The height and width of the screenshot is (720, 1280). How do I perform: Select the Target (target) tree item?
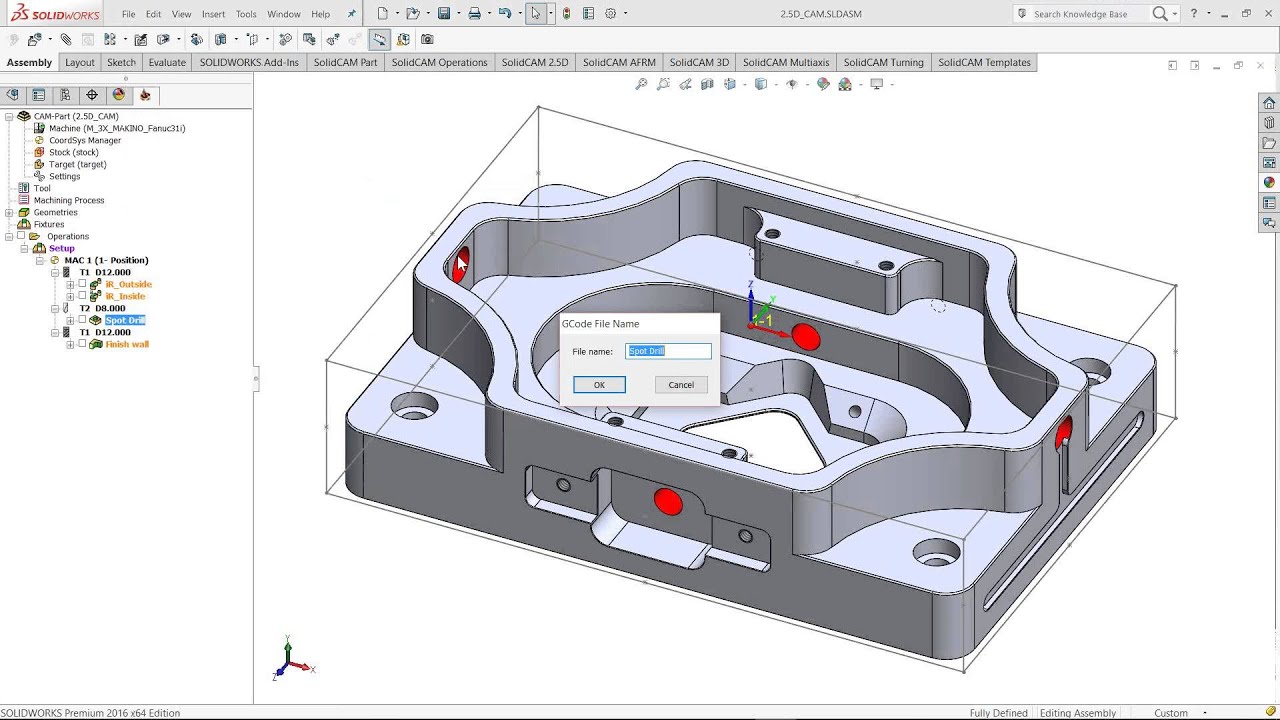click(77, 164)
